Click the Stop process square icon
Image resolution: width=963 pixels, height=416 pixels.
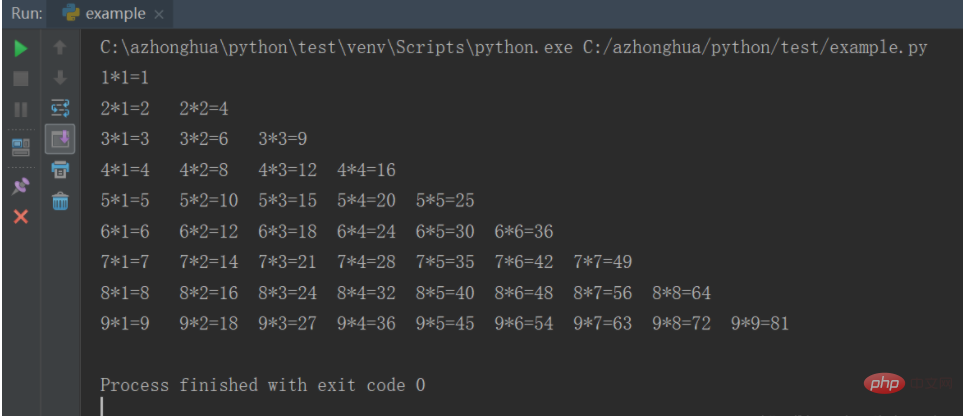click(20, 78)
